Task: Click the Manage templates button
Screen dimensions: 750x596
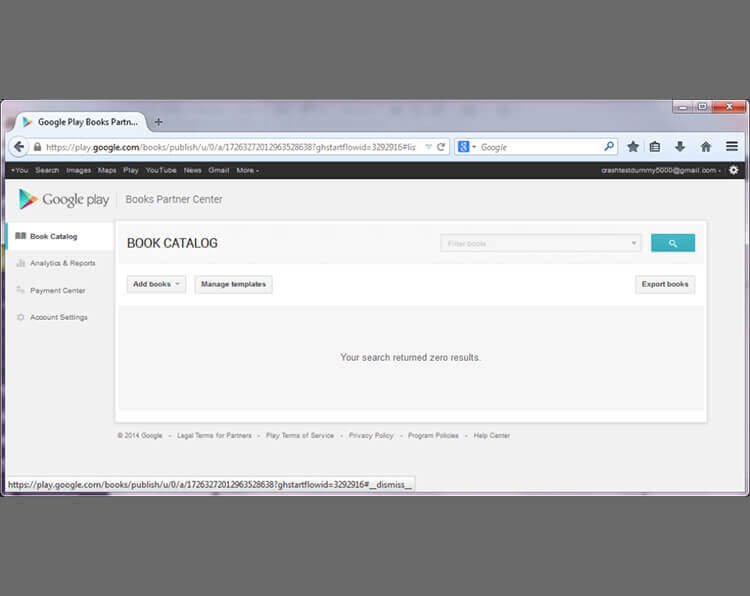Action: click(233, 284)
